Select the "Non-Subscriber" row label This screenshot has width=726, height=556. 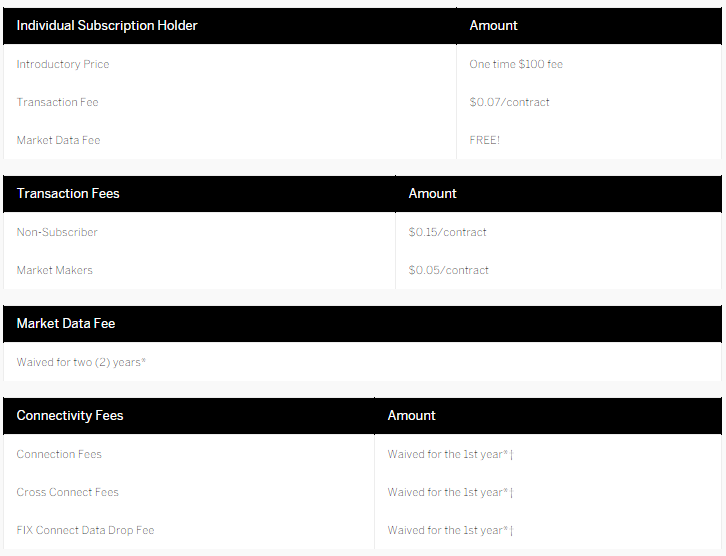tap(57, 232)
